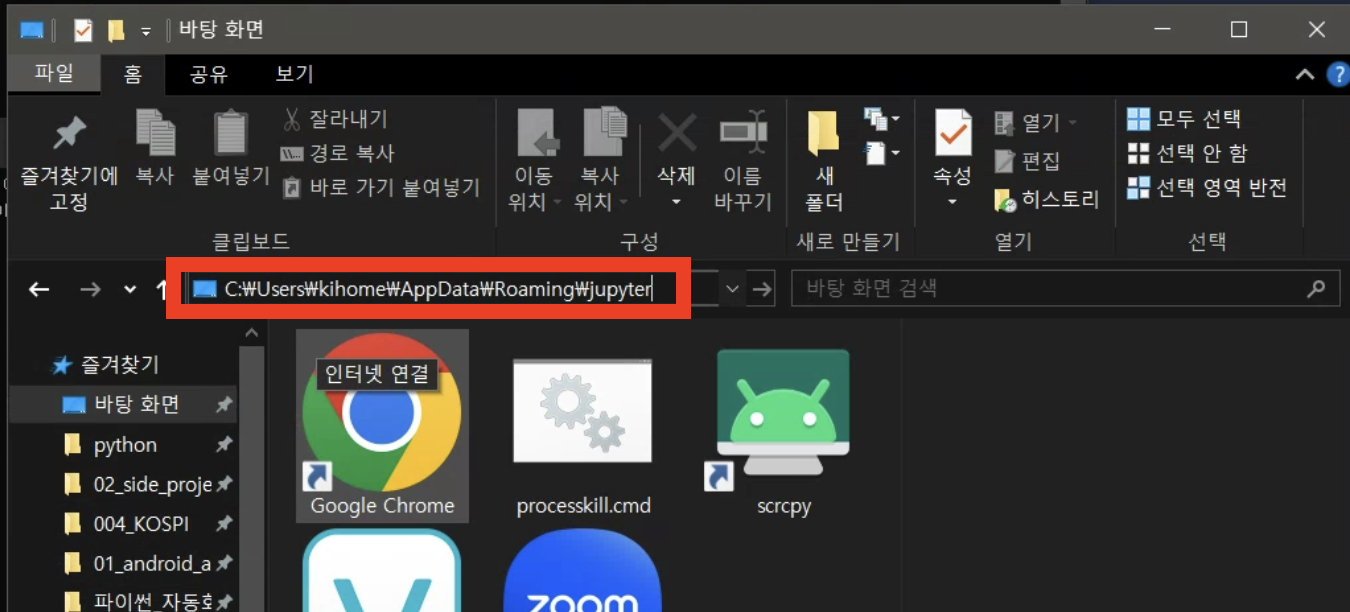Click the 삭제 dropdown arrow
The width and height of the screenshot is (1350, 612).
pyautogui.click(x=676, y=201)
